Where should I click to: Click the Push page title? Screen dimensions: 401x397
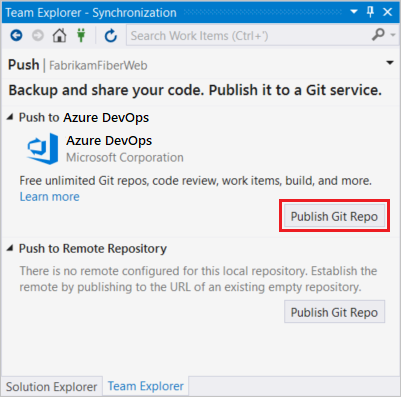tap(24, 65)
